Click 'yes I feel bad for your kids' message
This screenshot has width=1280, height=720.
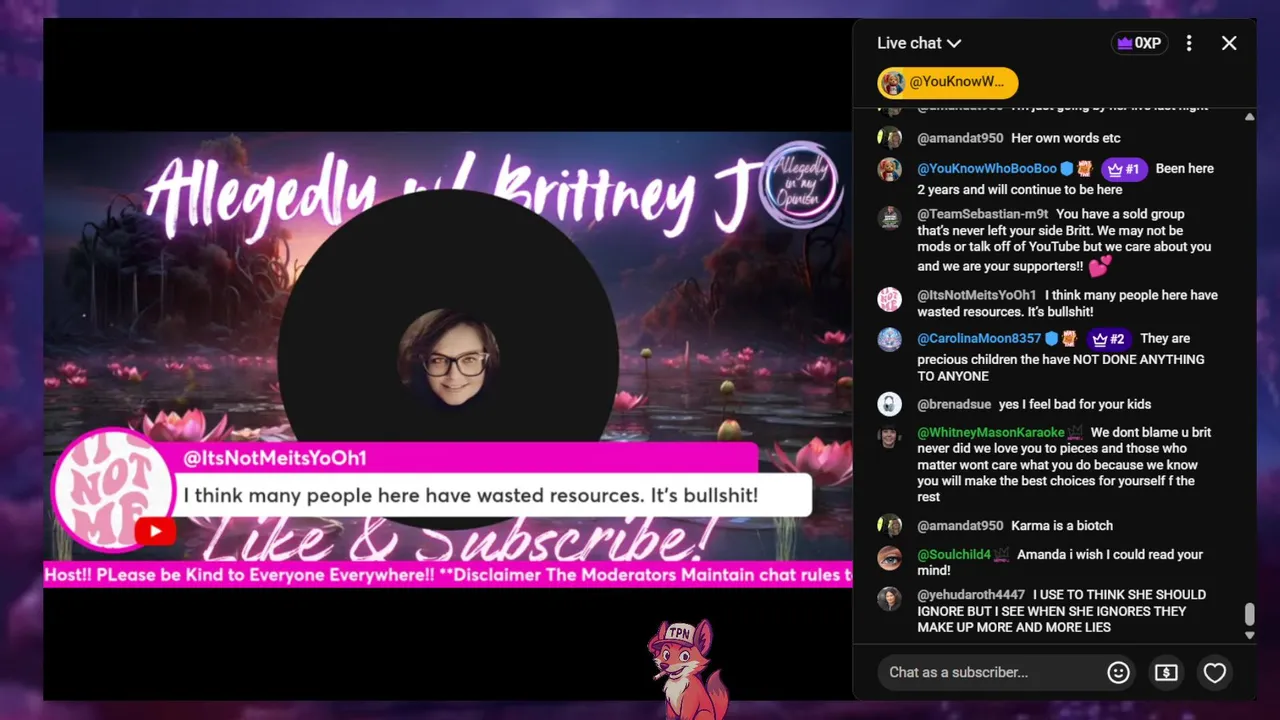click(x=1074, y=404)
